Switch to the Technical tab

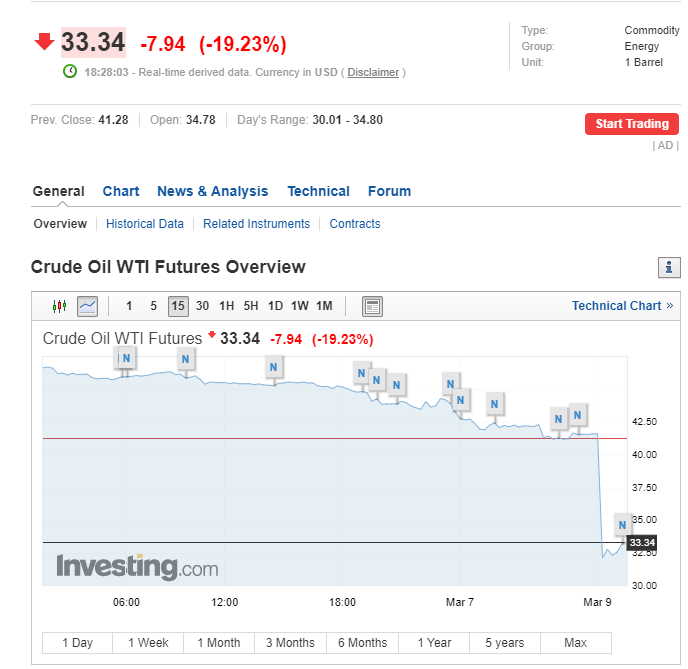(x=318, y=191)
